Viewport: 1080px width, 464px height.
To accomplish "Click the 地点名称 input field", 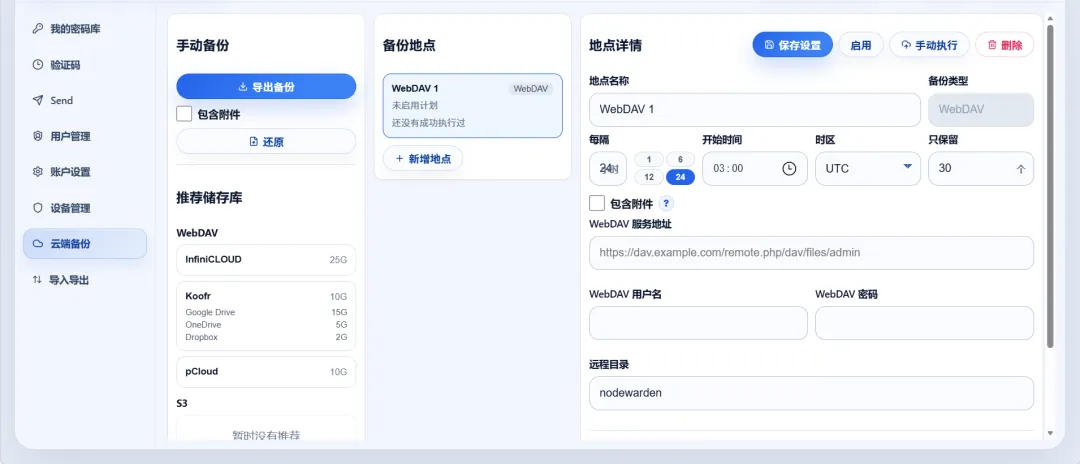I will [755, 109].
